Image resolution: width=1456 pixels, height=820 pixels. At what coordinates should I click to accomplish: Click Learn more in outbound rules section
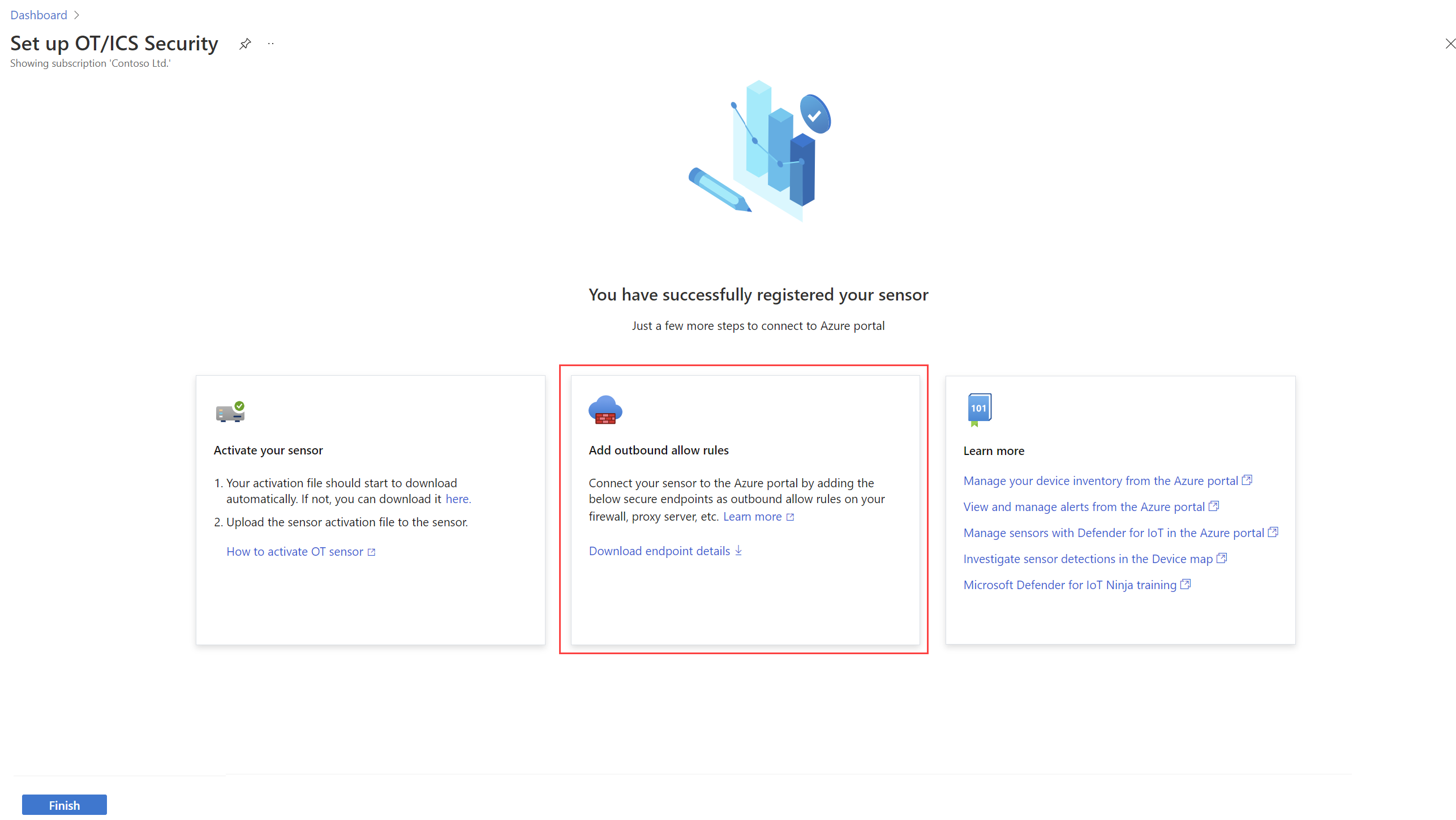(754, 516)
